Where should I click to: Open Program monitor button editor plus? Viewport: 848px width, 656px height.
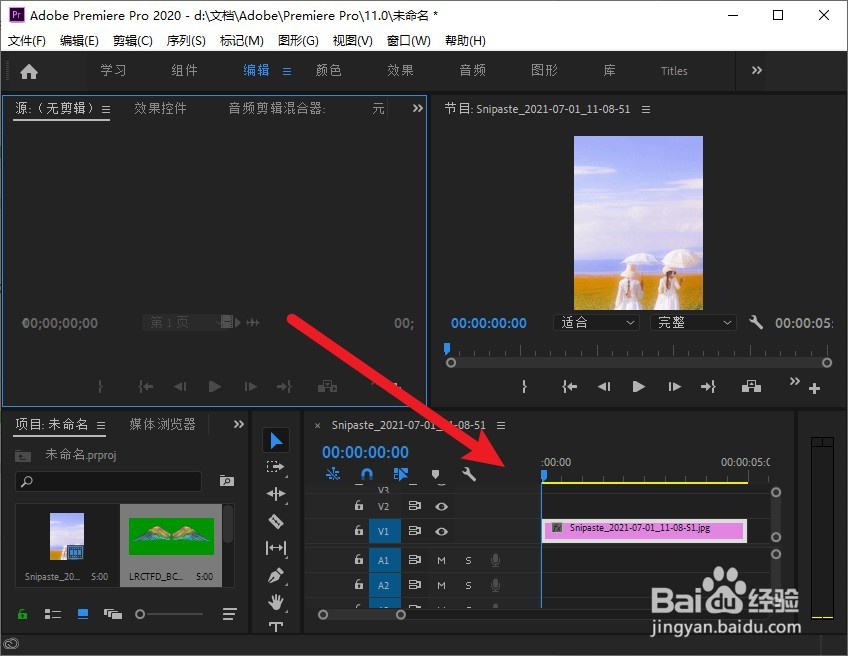click(x=814, y=388)
